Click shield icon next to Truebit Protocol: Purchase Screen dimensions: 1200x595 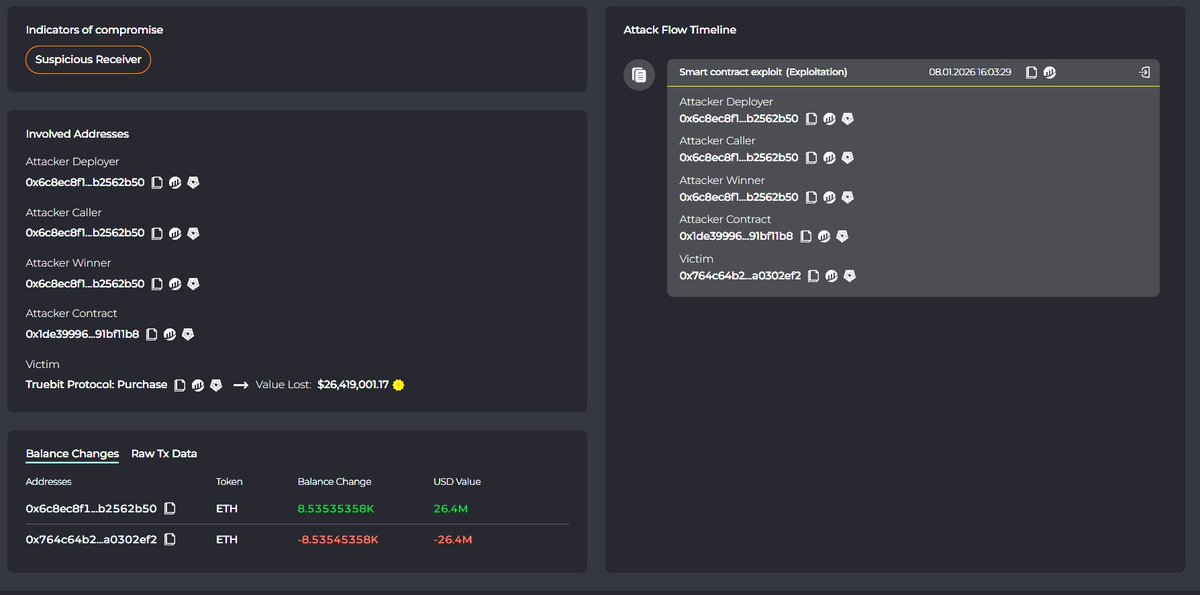[216, 385]
